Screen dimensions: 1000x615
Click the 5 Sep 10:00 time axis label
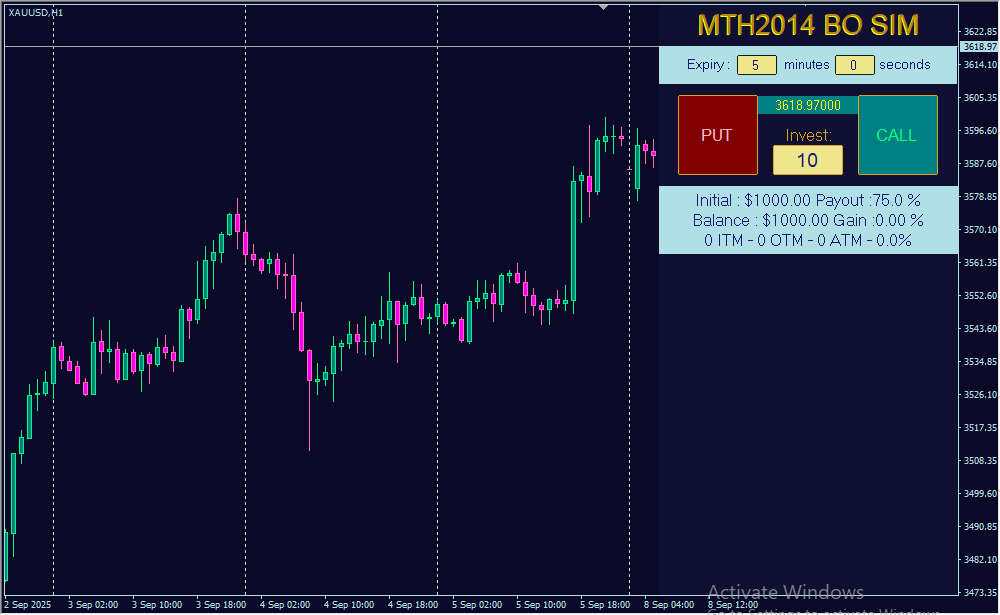541,605
